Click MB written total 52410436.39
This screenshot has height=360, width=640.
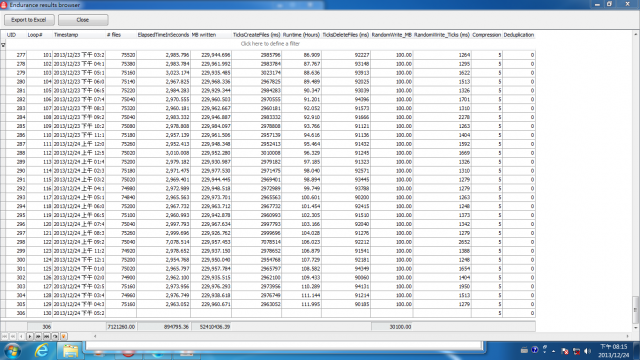pyautogui.click(x=211, y=327)
